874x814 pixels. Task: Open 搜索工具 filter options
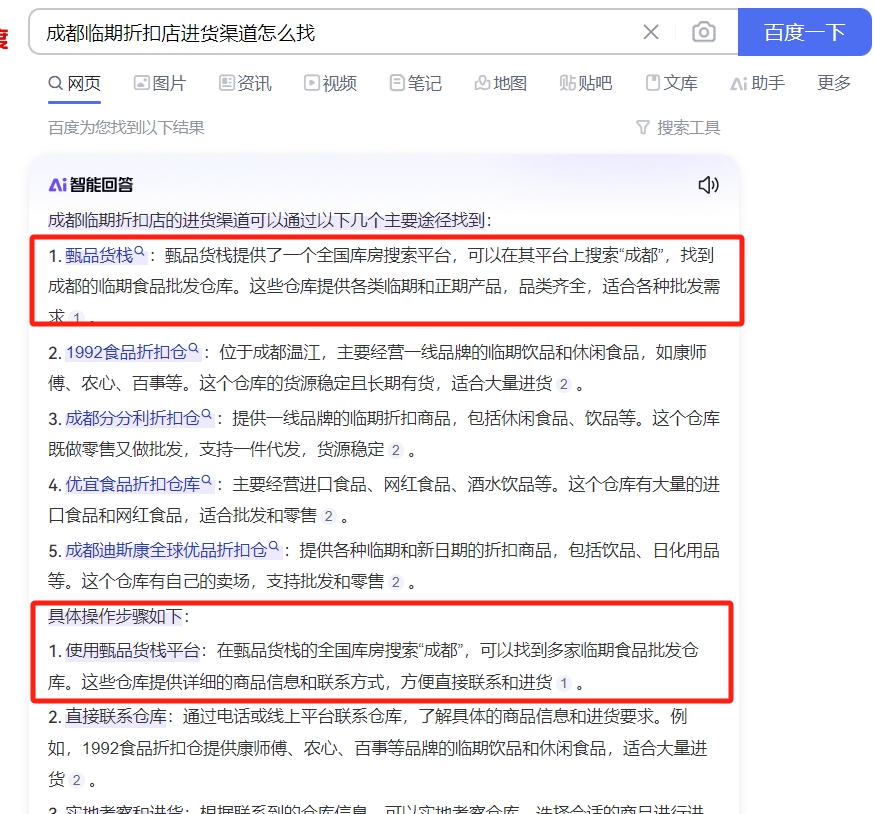(678, 128)
